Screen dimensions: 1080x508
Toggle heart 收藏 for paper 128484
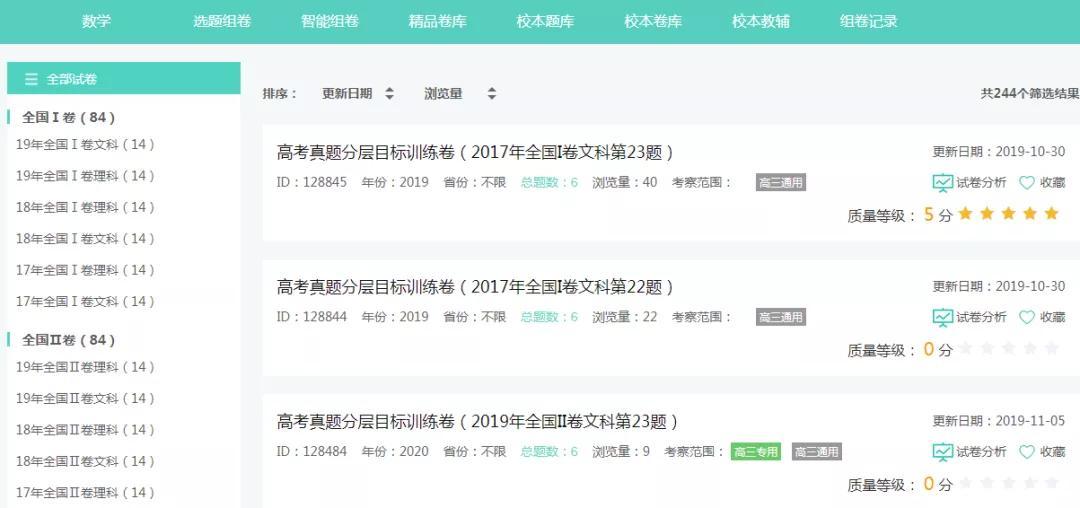click(x=1026, y=452)
